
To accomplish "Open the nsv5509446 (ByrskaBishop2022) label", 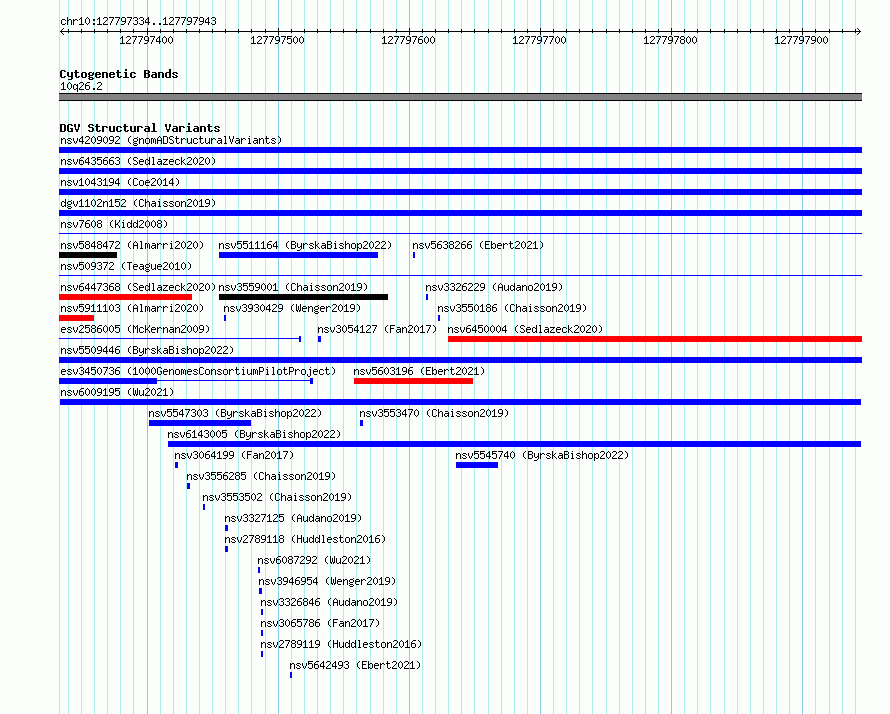I will tap(147, 350).
